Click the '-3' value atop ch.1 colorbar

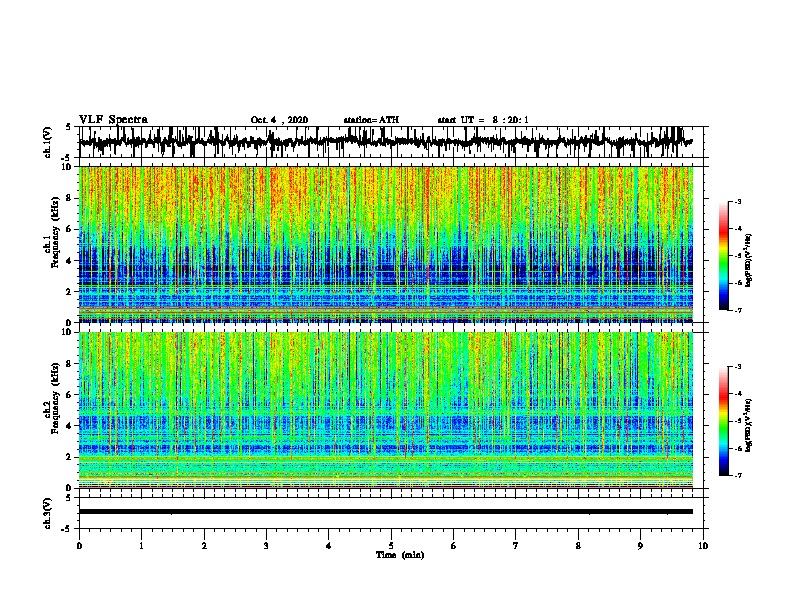point(737,202)
